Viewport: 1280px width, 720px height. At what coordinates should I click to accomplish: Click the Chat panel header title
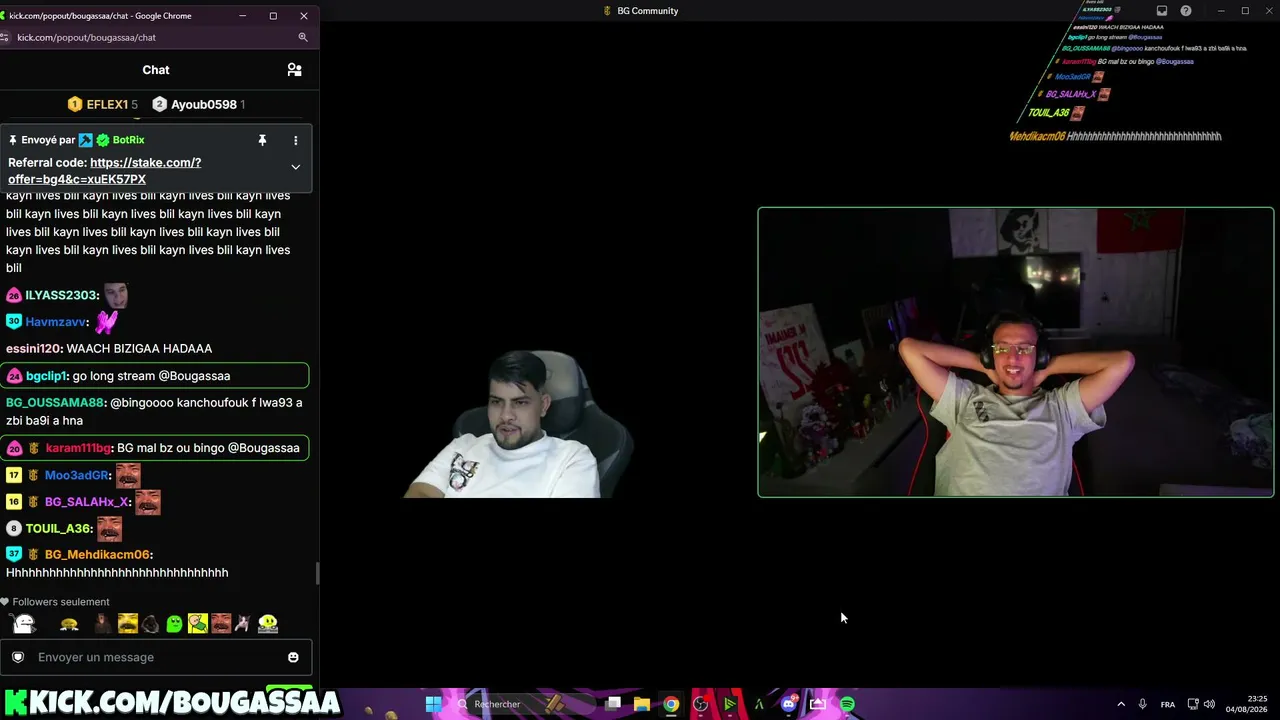coord(156,70)
